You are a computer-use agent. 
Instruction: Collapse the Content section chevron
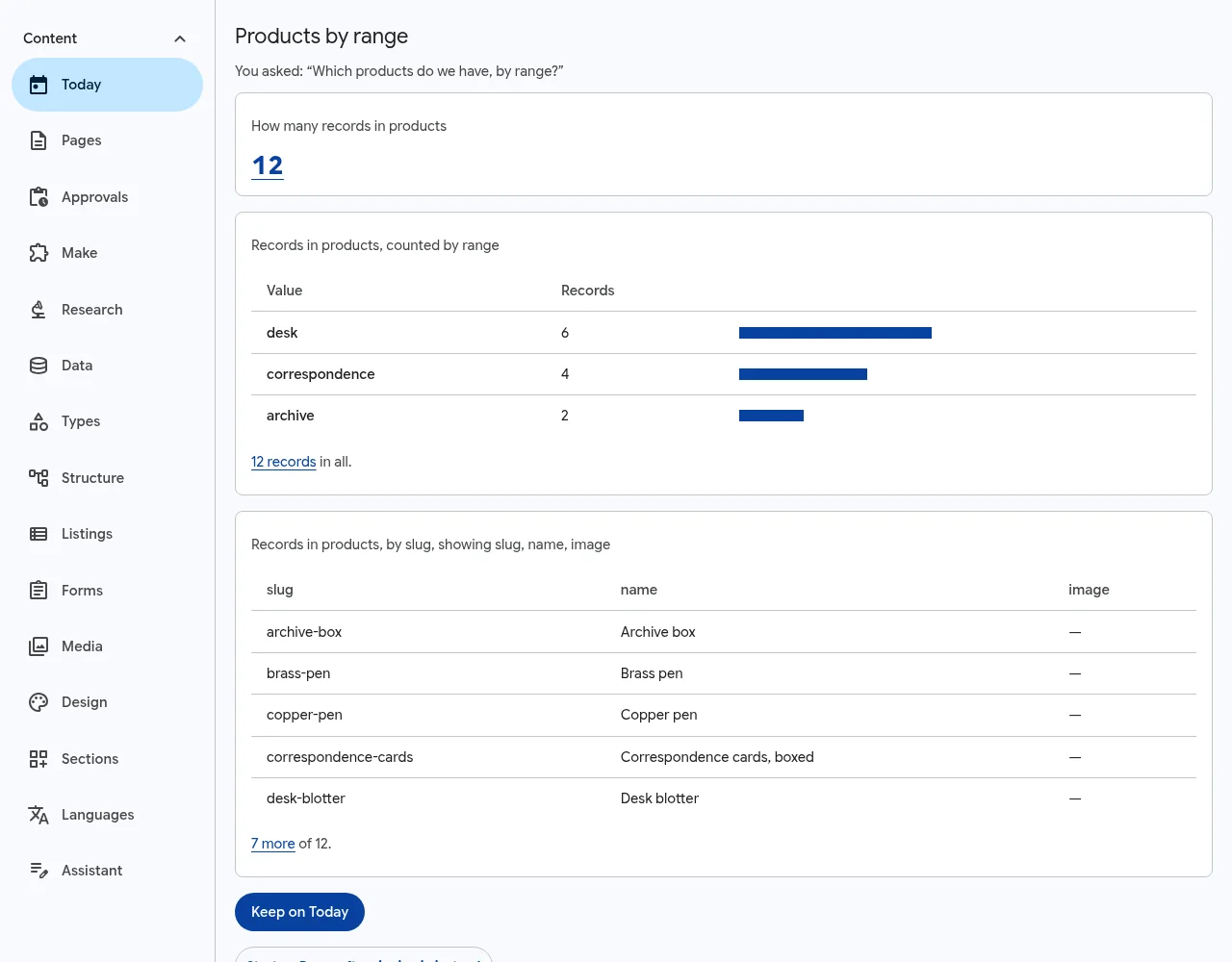[180, 38]
